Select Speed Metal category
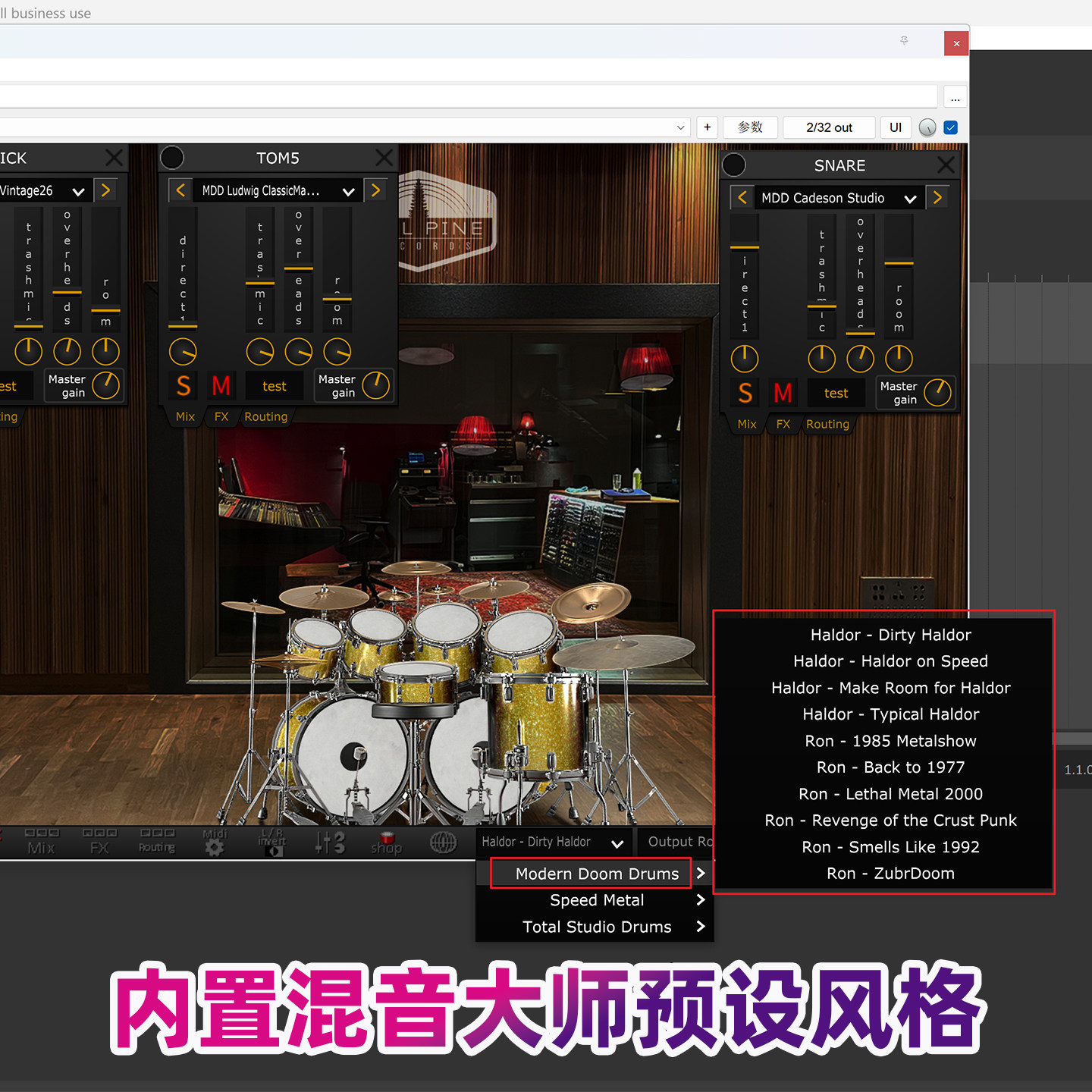Image resolution: width=1092 pixels, height=1092 pixels. [597, 900]
